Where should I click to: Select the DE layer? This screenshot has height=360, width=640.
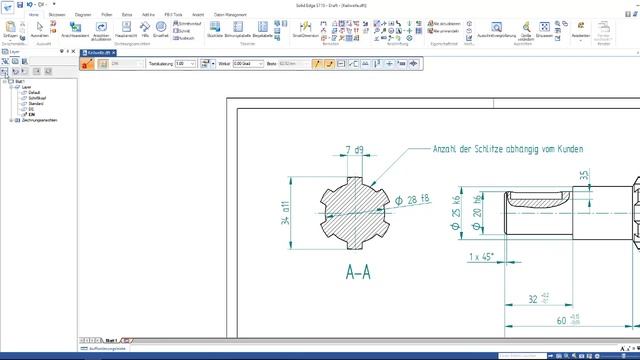tap(31, 109)
